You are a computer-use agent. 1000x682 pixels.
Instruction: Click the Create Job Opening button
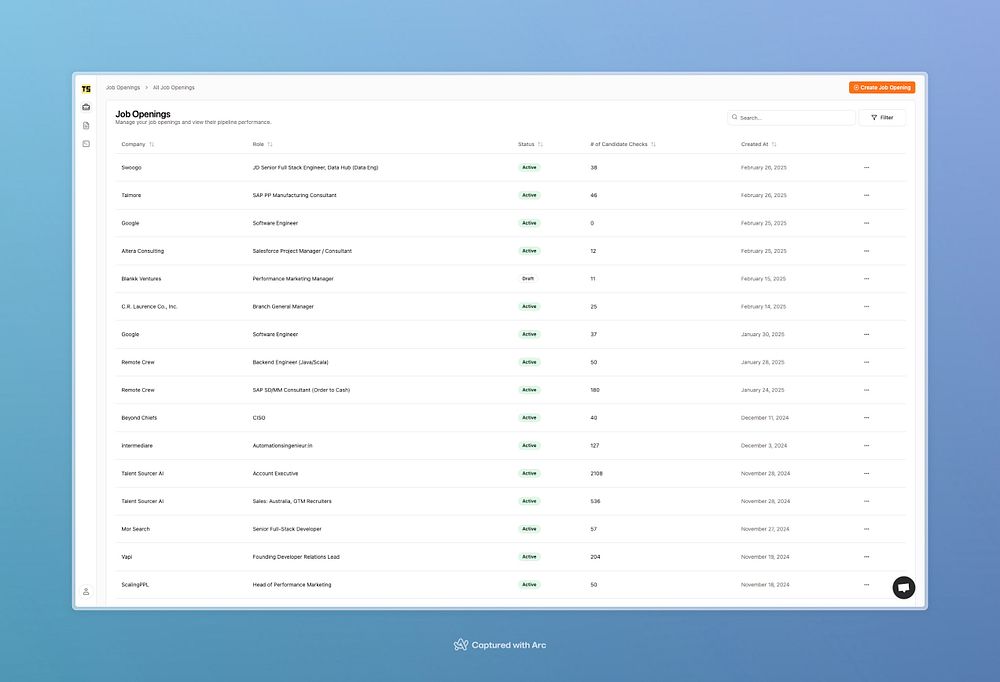(882, 87)
